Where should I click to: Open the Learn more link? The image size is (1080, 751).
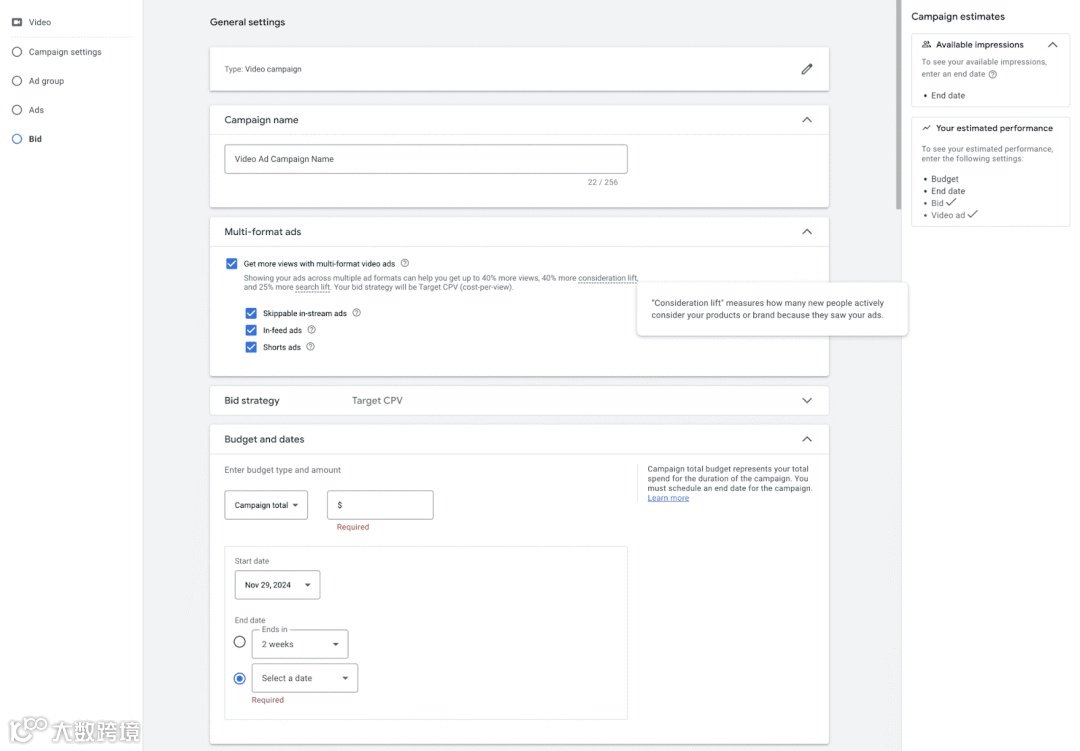tap(668, 498)
